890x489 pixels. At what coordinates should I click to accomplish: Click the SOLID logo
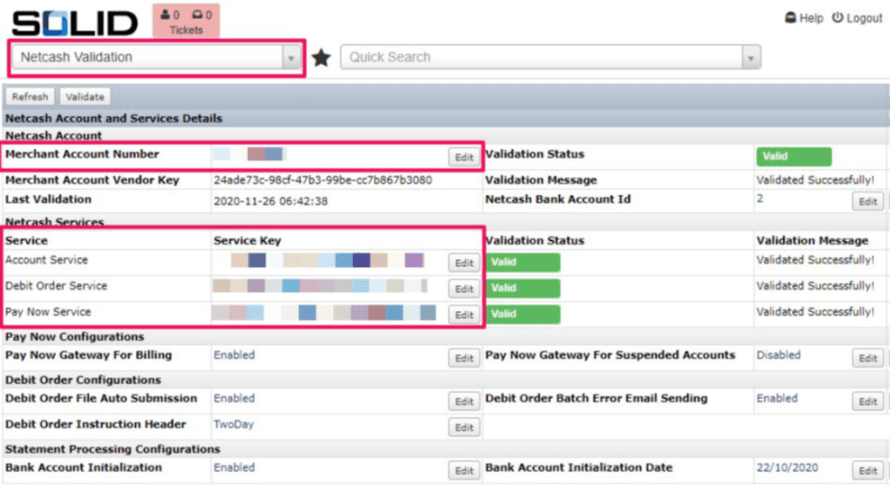pyautogui.click(x=75, y=23)
